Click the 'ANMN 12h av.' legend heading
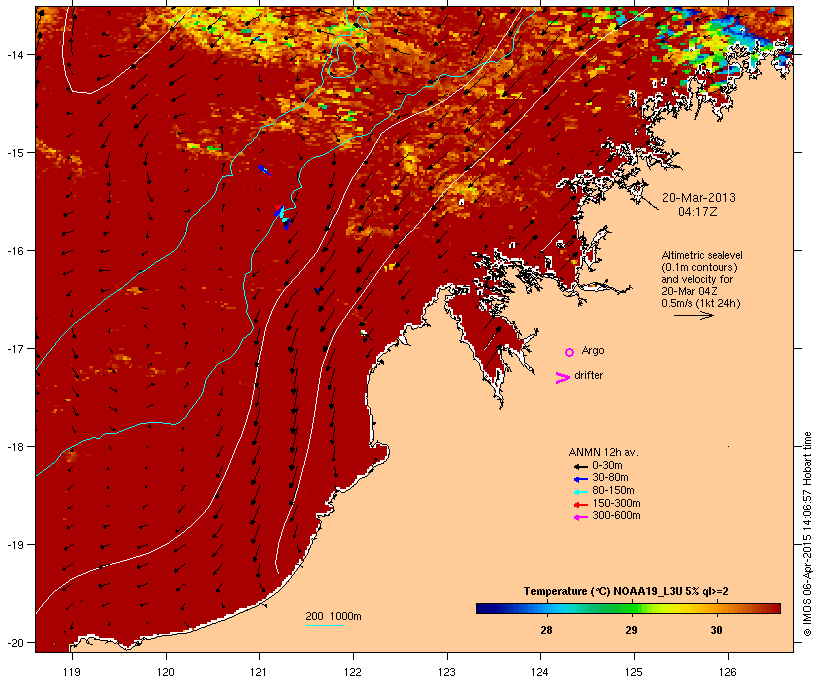This screenshot has width=820, height=680. click(603, 452)
